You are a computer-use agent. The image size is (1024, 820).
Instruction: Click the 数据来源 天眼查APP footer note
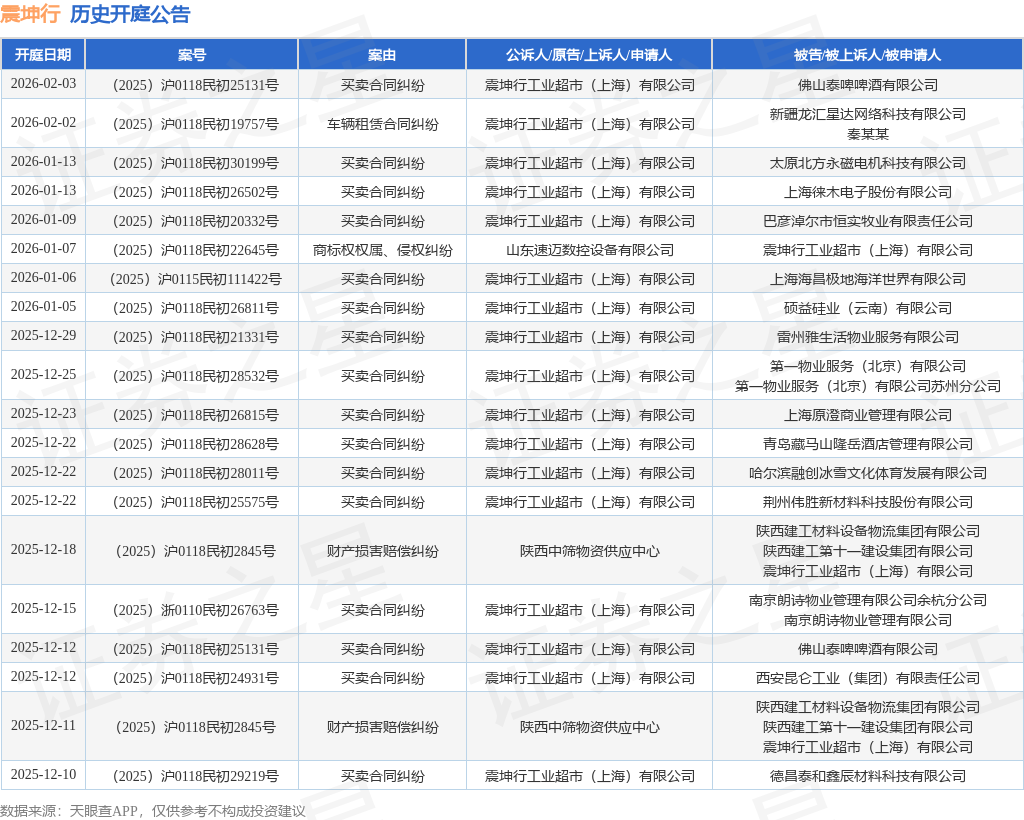[153, 811]
